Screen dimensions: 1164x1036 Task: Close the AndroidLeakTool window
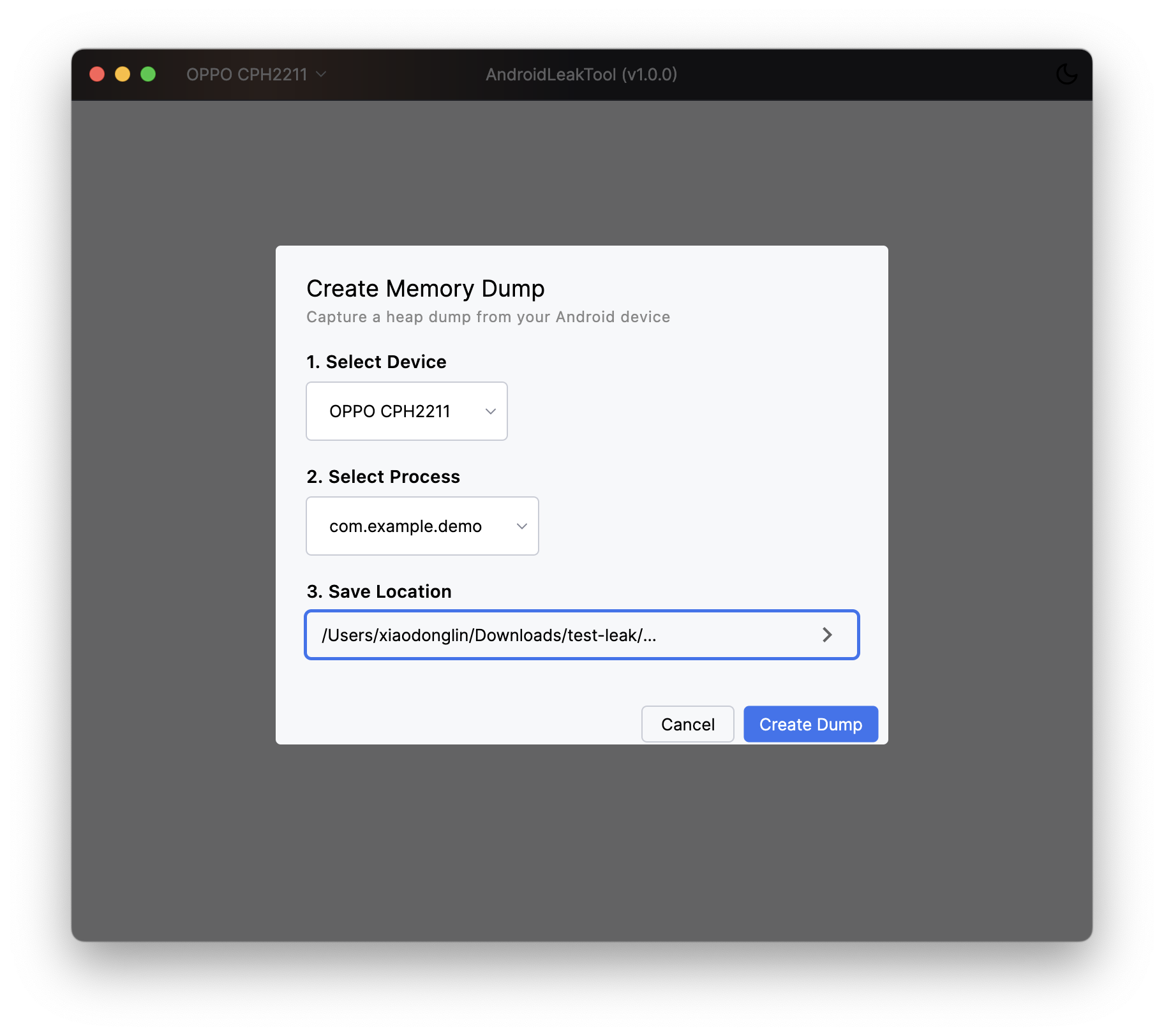pyautogui.click(x=96, y=74)
